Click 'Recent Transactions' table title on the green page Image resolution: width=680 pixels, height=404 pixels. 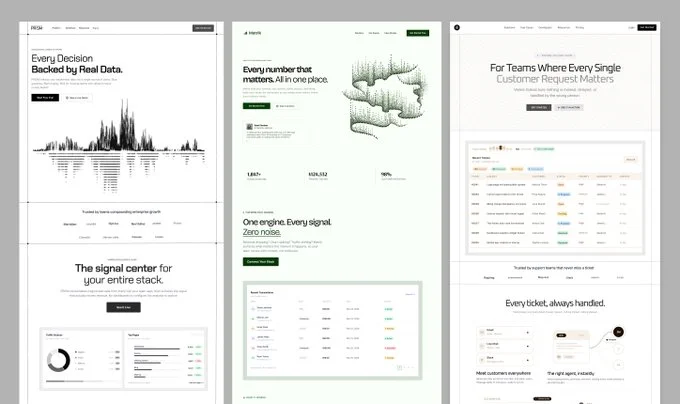[262, 293]
